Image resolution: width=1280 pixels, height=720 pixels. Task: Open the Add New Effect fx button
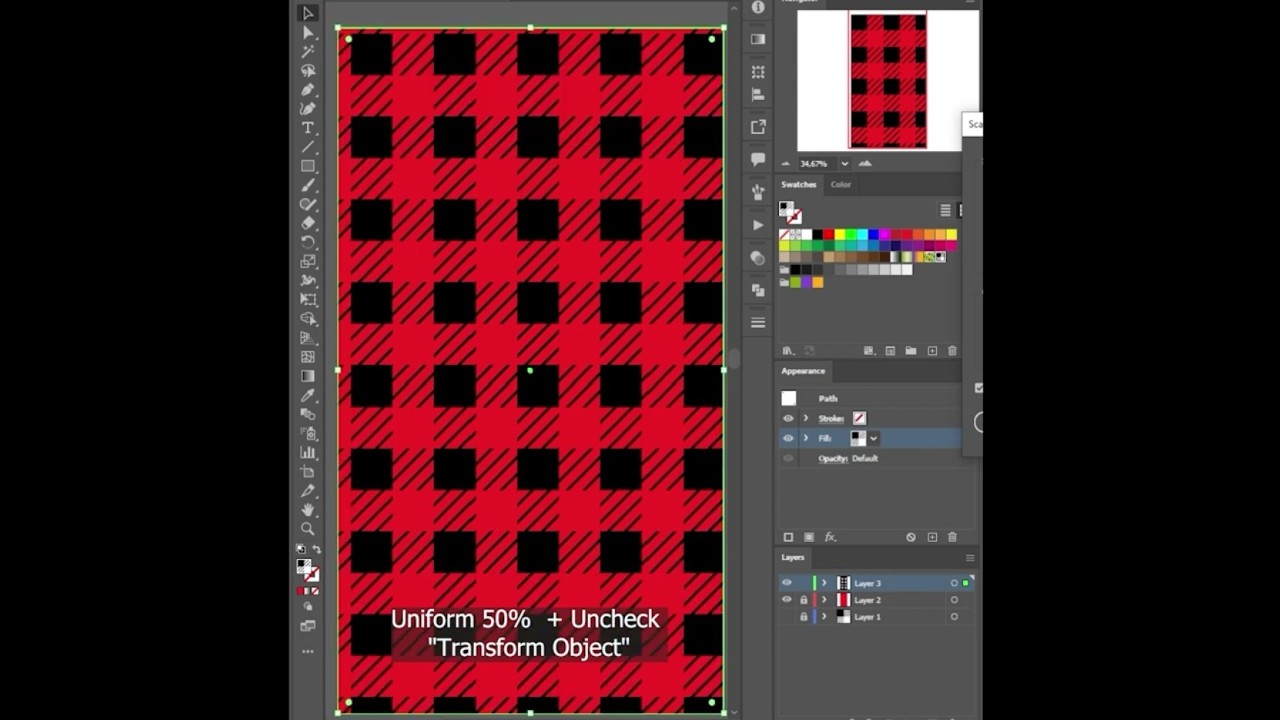click(x=831, y=537)
